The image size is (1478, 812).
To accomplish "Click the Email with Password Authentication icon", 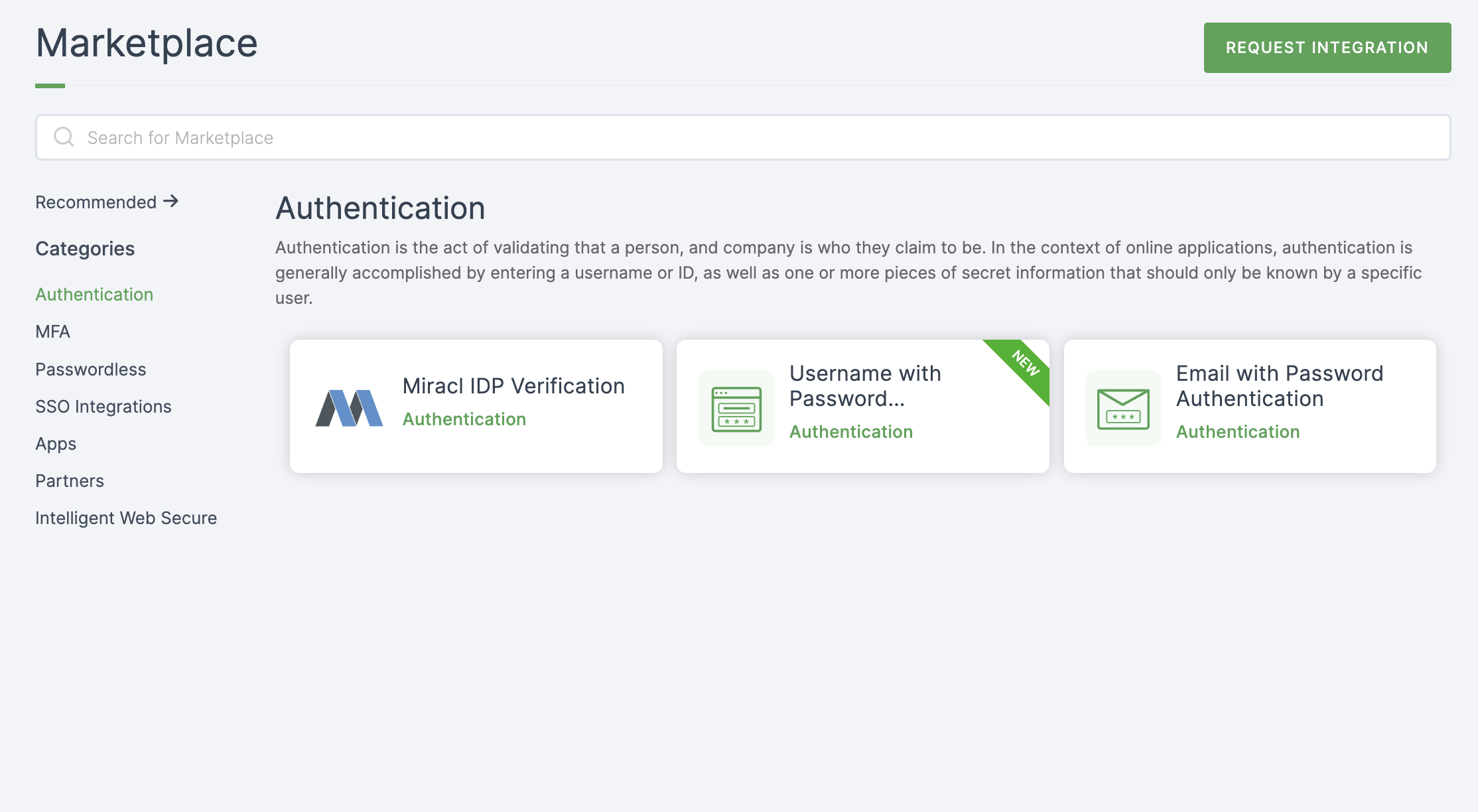I will 1120,406.
